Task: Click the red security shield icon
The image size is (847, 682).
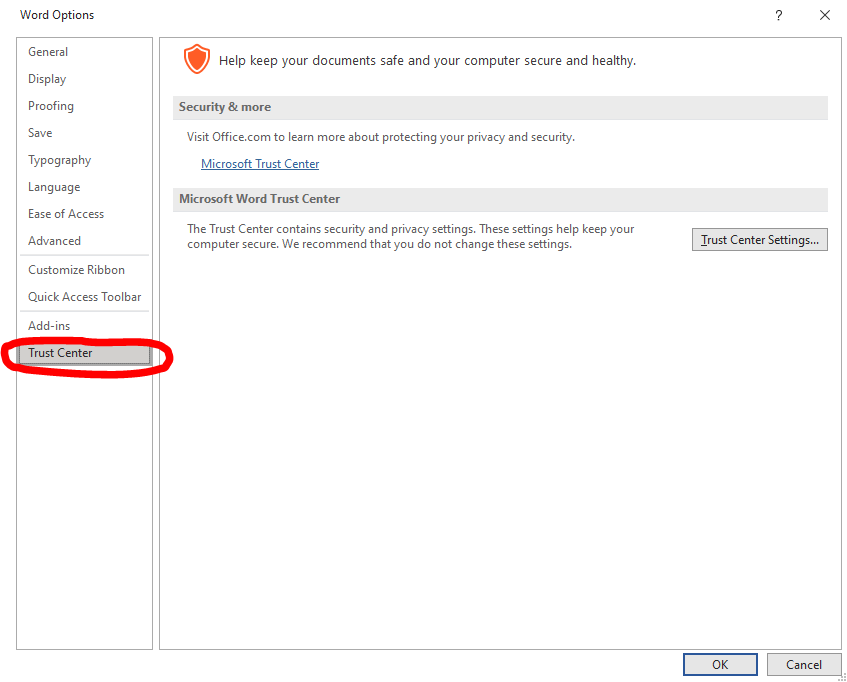Action: [197, 59]
